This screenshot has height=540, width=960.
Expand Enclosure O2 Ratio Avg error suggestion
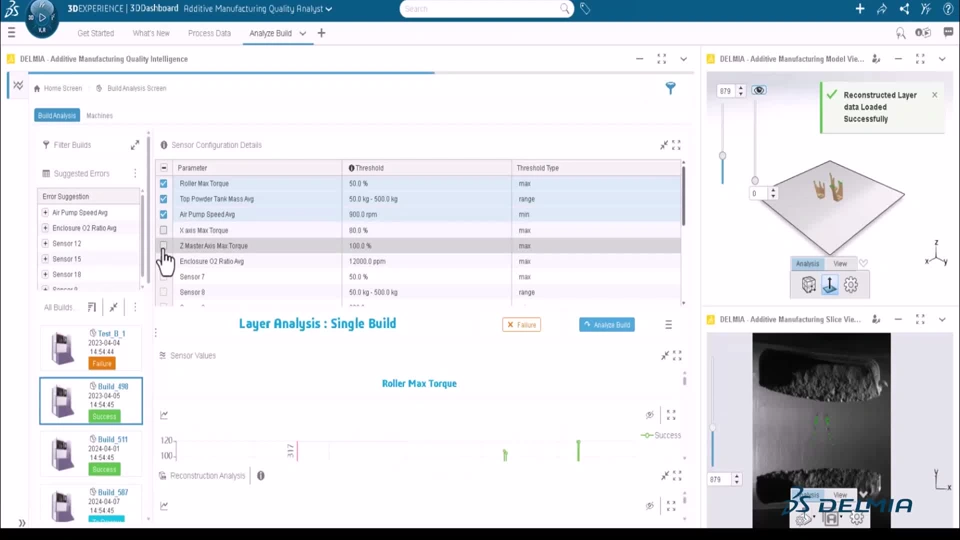point(45,228)
